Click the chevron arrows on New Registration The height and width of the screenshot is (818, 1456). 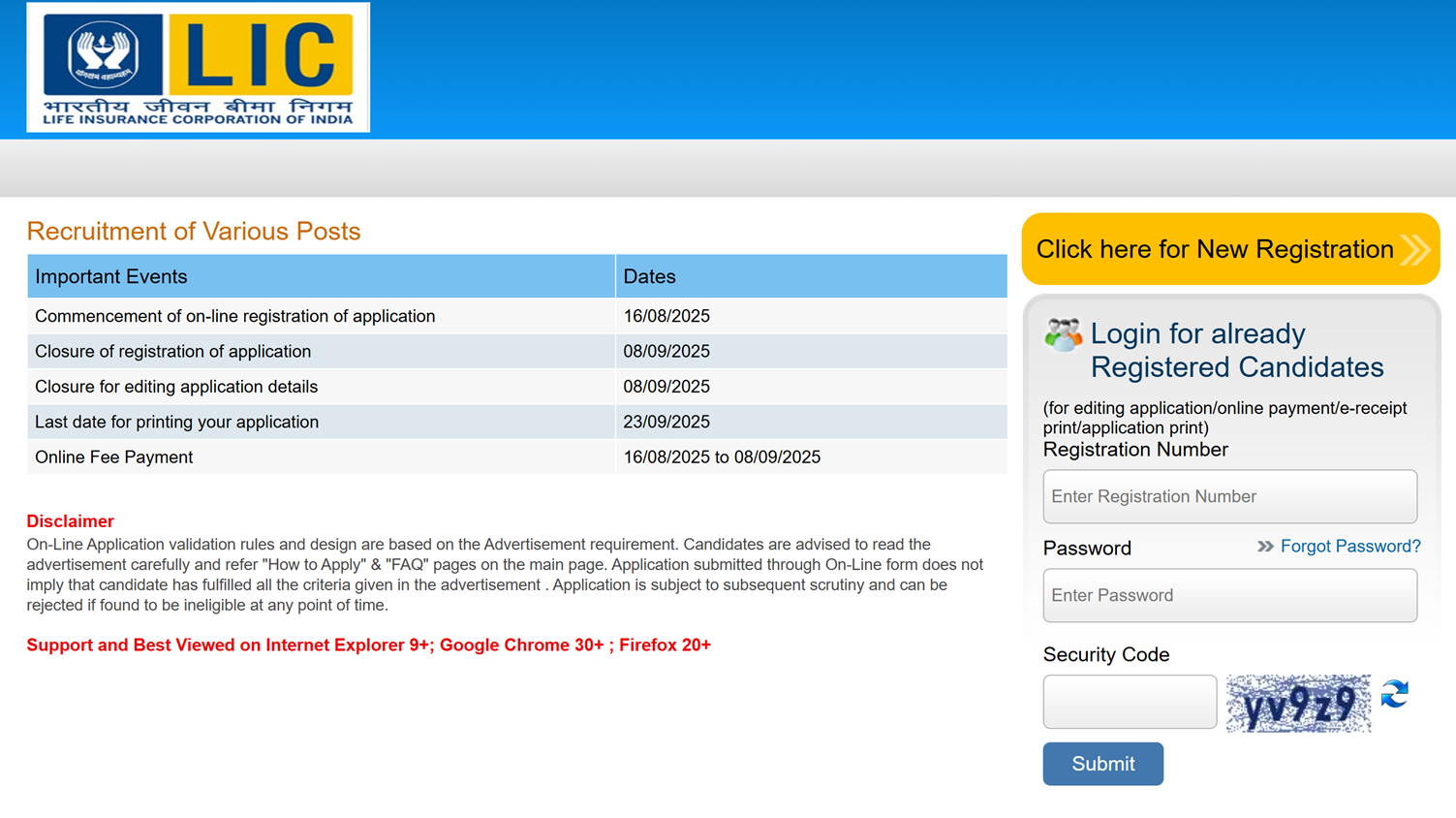[1415, 249]
